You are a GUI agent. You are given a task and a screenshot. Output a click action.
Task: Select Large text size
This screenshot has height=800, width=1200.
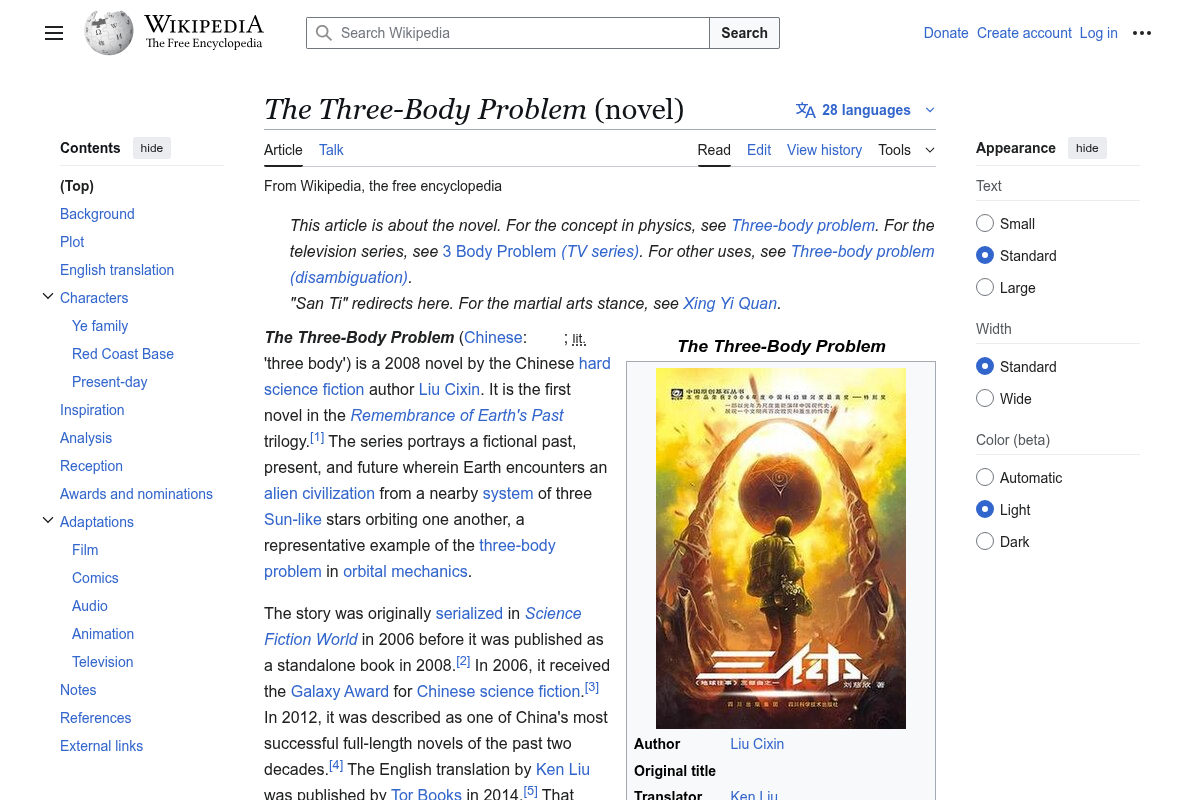(x=985, y=287)
